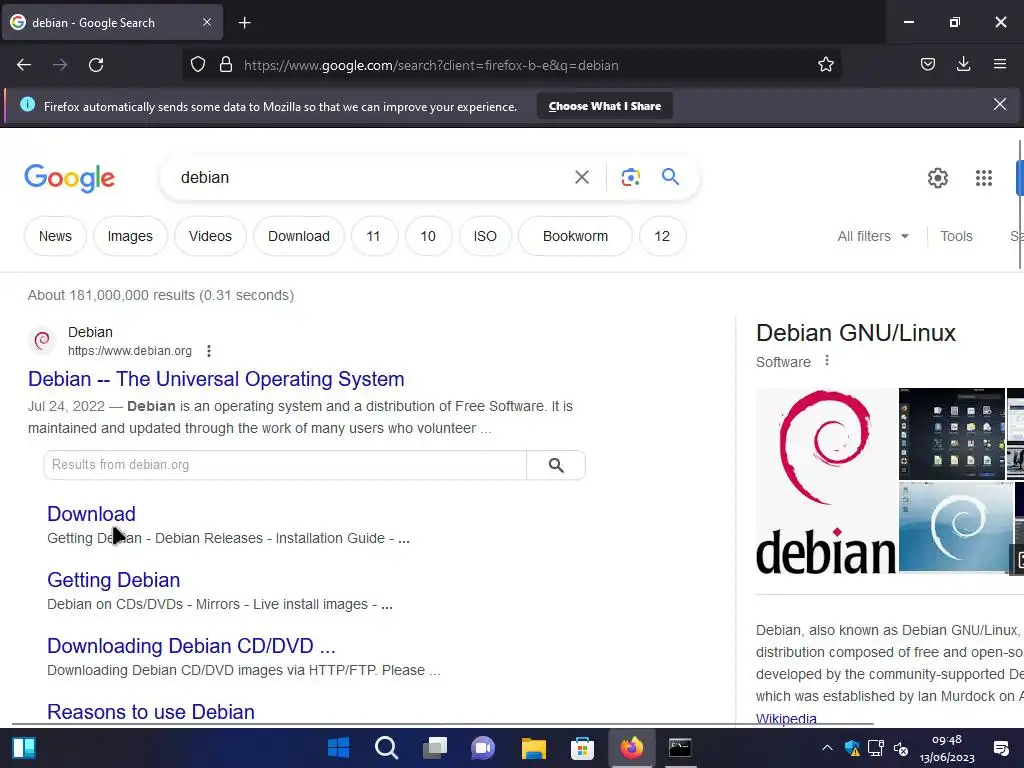1024x768 pixels.
Task: Open taskbar Search magnifier
Action: (x=387, y=748)
